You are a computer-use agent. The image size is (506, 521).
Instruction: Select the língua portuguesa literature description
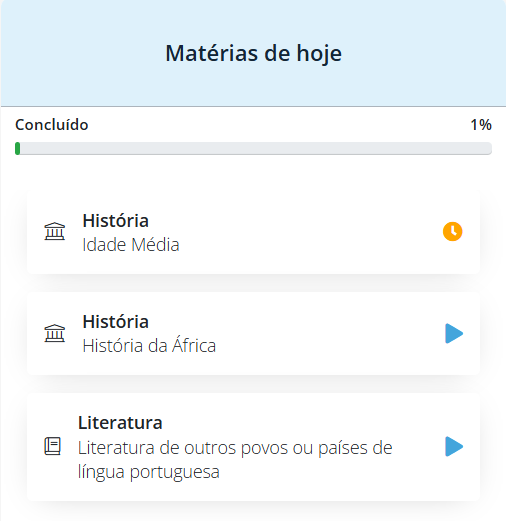coord(235,459)
